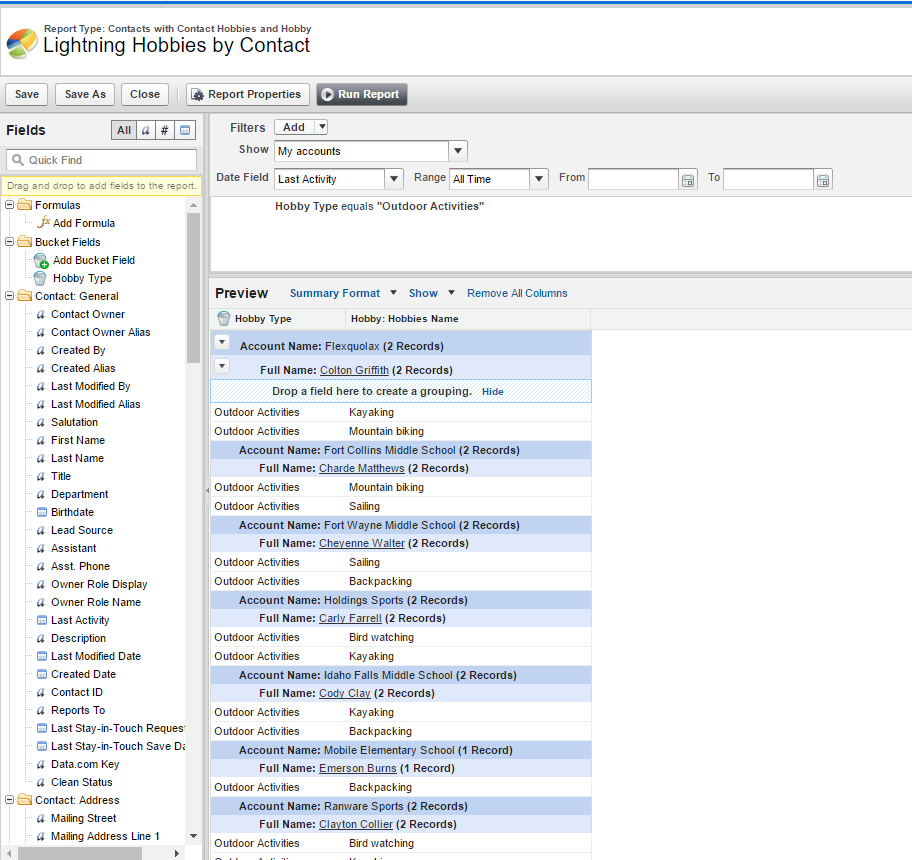Open the Account Name grouping dropdown arrow
The image size is (912, 860).
pos(222,342)
